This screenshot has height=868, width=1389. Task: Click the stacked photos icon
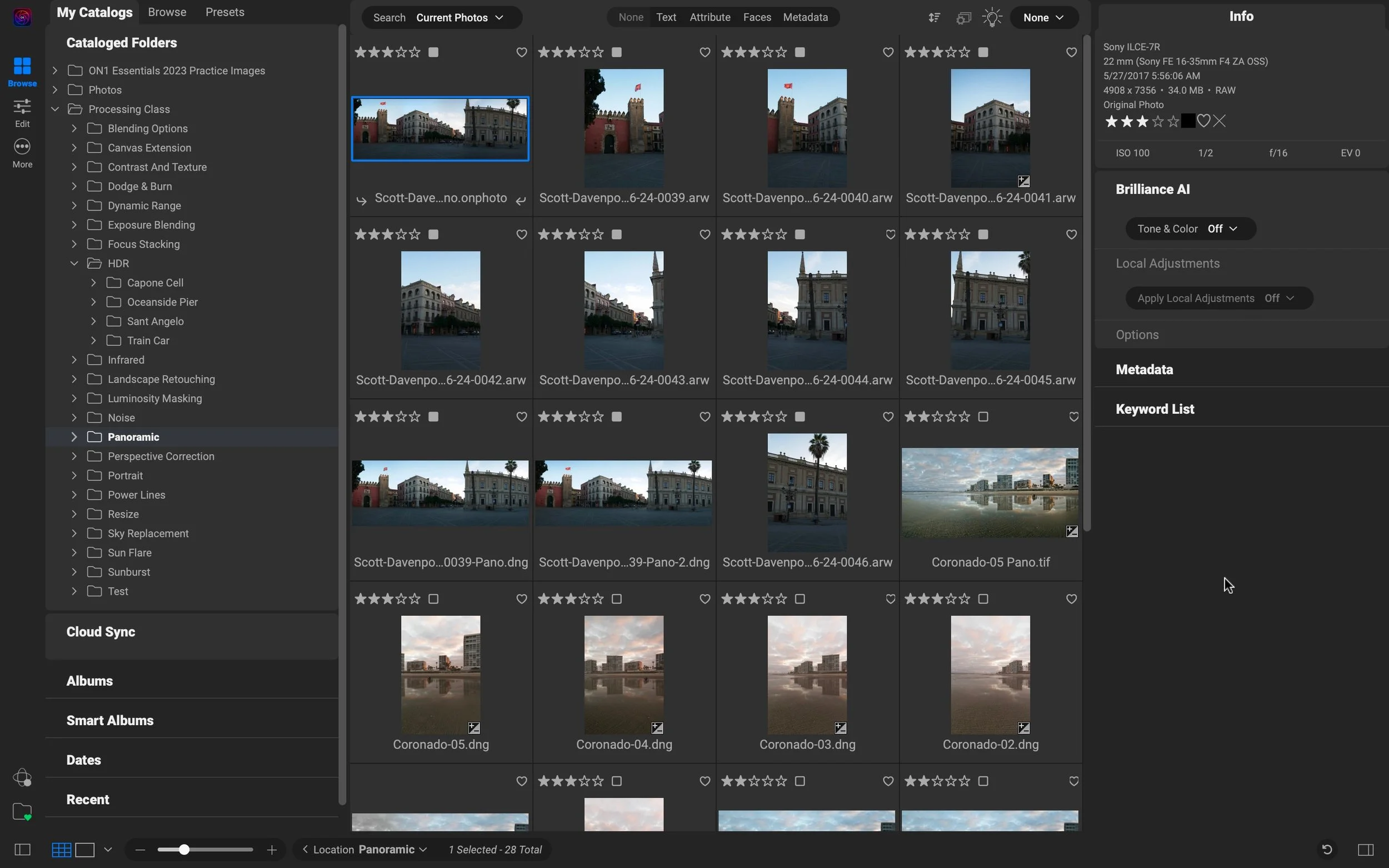[963, 18]
